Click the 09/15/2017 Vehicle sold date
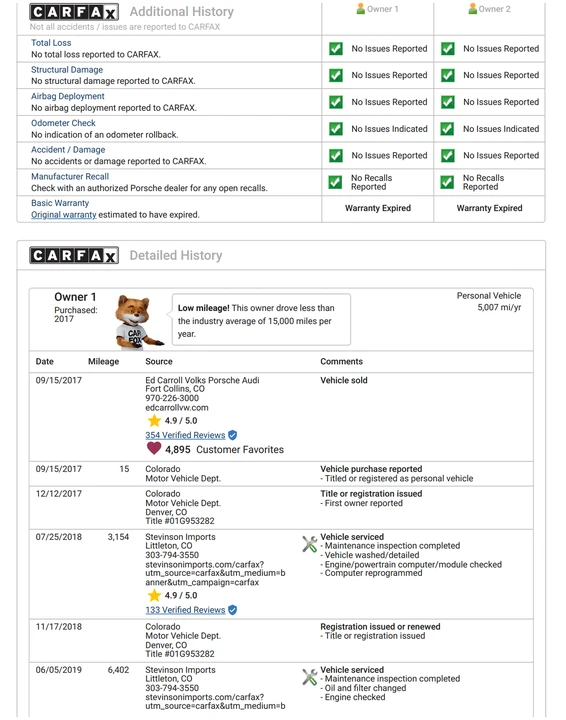The height and width of the screenshot is (720, 566). pos(59,380)
